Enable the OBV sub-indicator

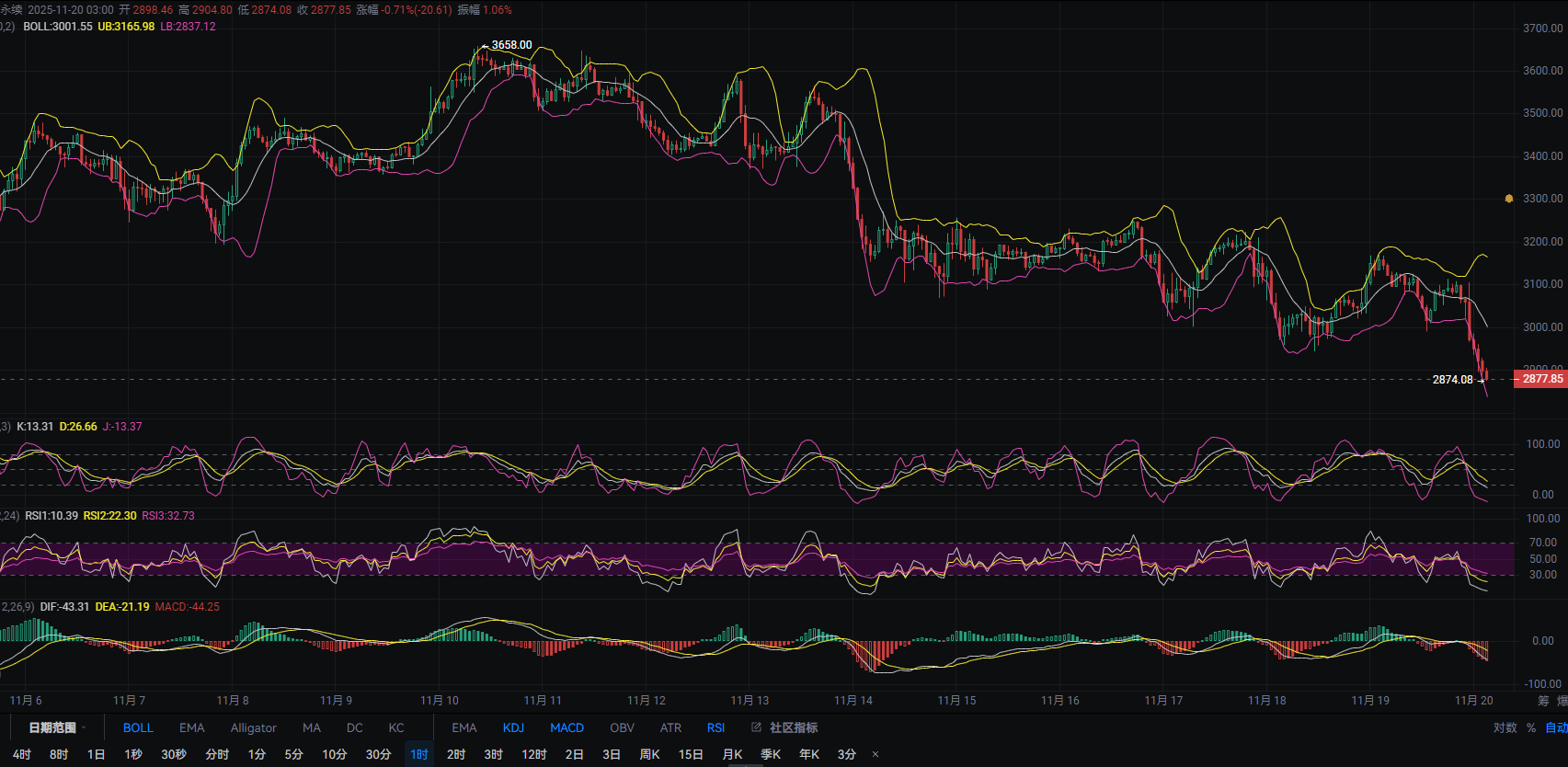tap(622, 727)
